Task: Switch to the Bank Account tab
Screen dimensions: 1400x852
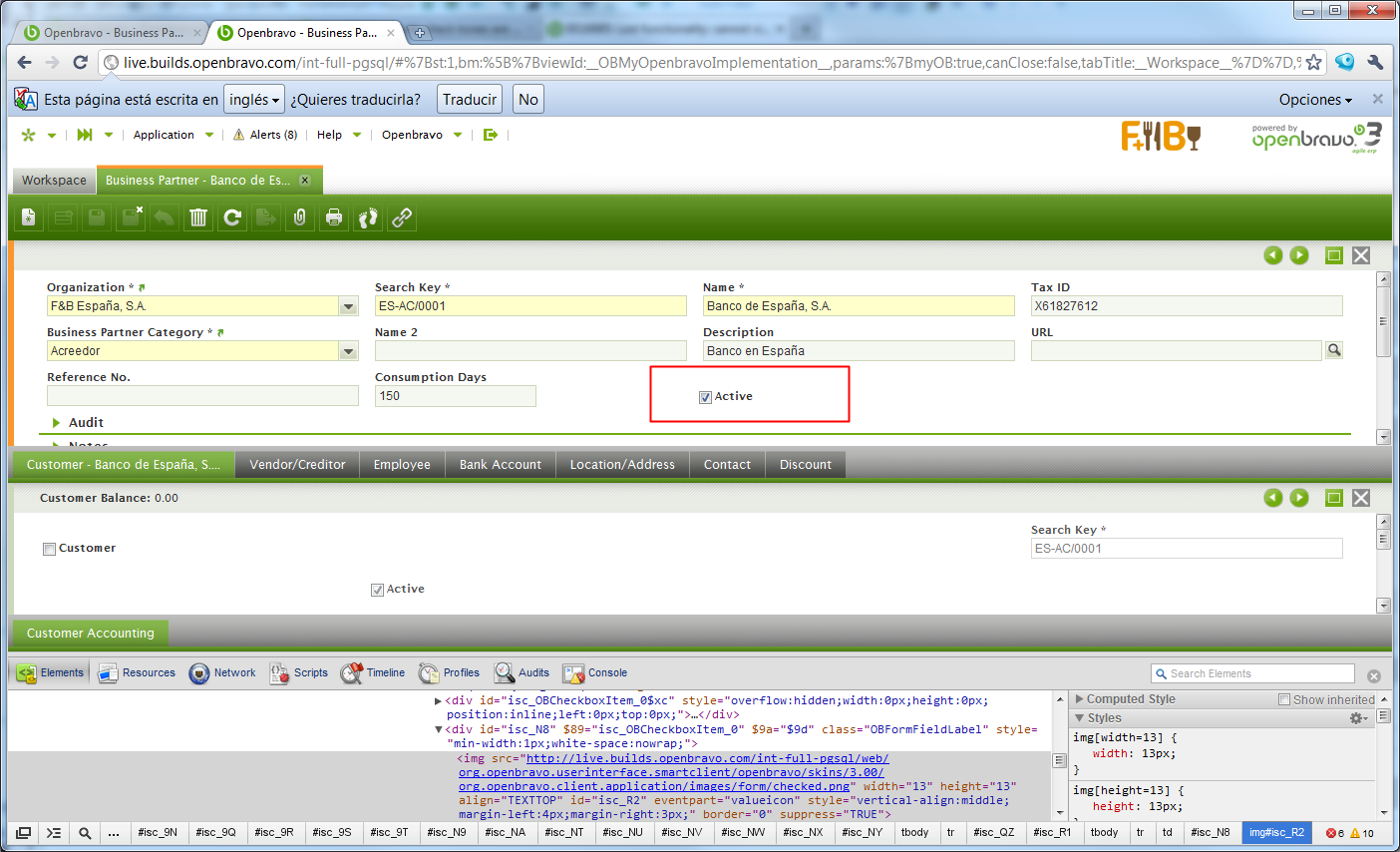Action: pyautogui.click(x=500, y=465)
